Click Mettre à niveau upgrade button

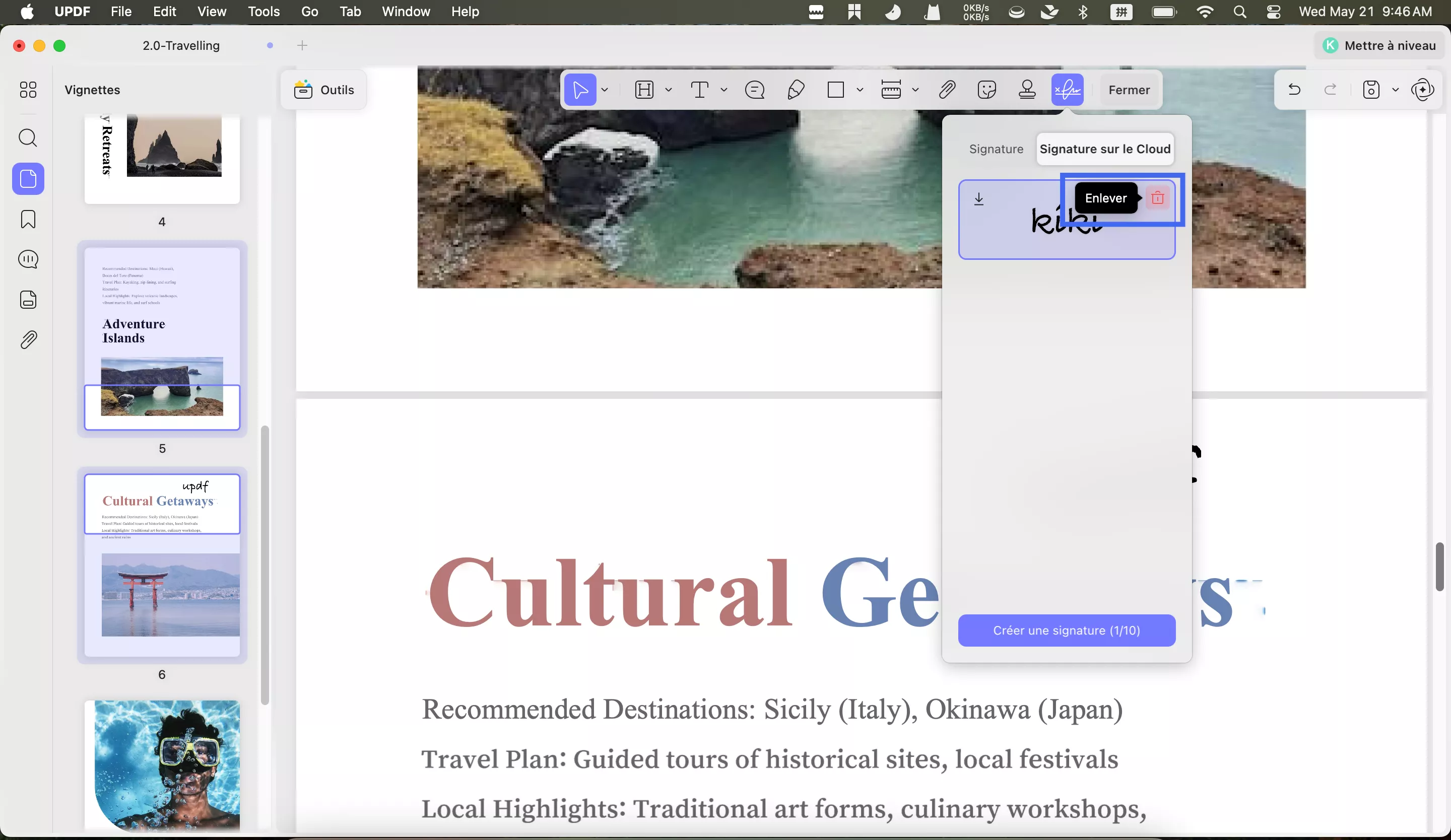pyautogui.click(x=1379, y=45)
